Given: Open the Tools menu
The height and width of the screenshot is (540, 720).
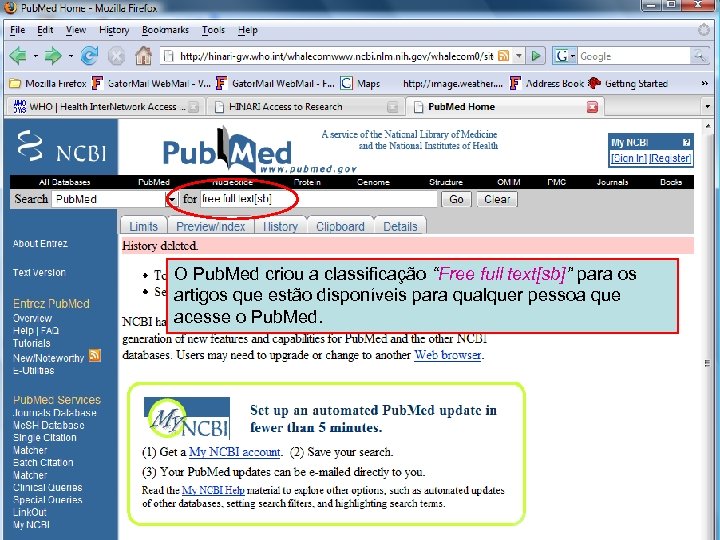Looking at the screenshot, I should tap(214, 30).
